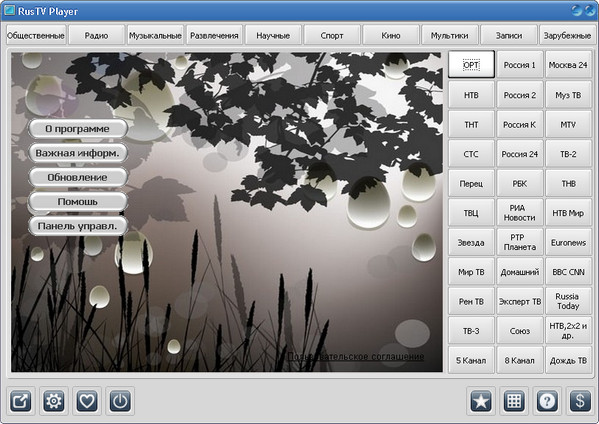Select the BBC CNN channel
Viewport: 599px width, 424px height.
coord(568,272)
